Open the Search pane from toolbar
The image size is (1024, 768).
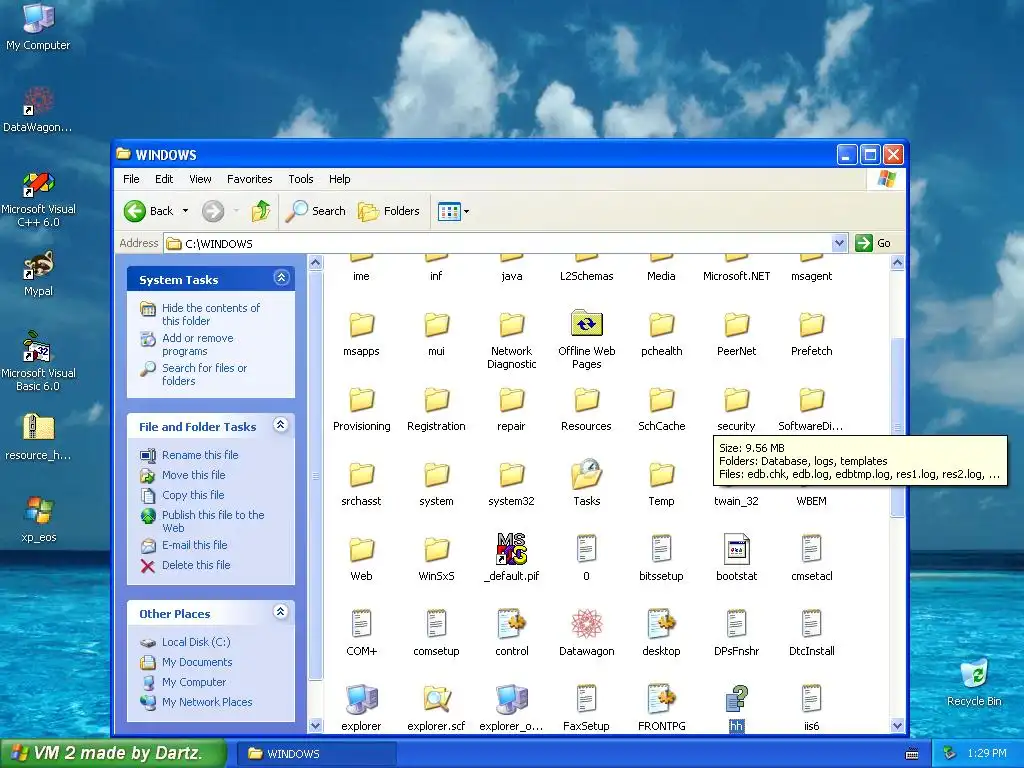(315, 211)
